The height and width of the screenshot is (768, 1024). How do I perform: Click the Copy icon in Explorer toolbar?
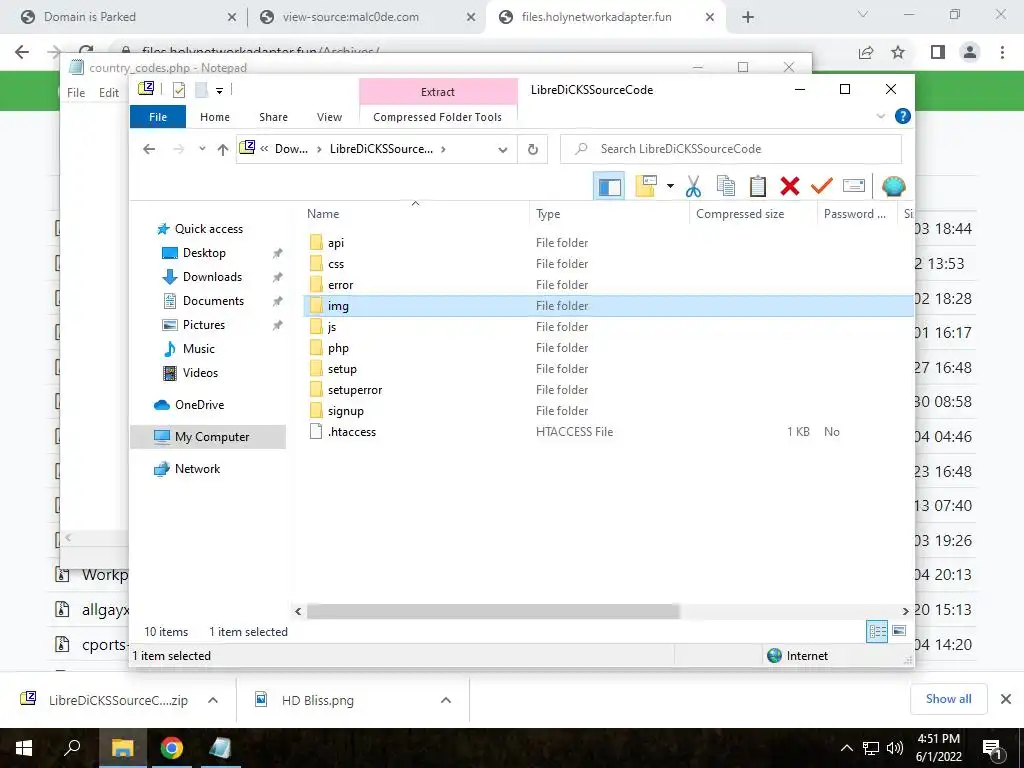[726, 186]
